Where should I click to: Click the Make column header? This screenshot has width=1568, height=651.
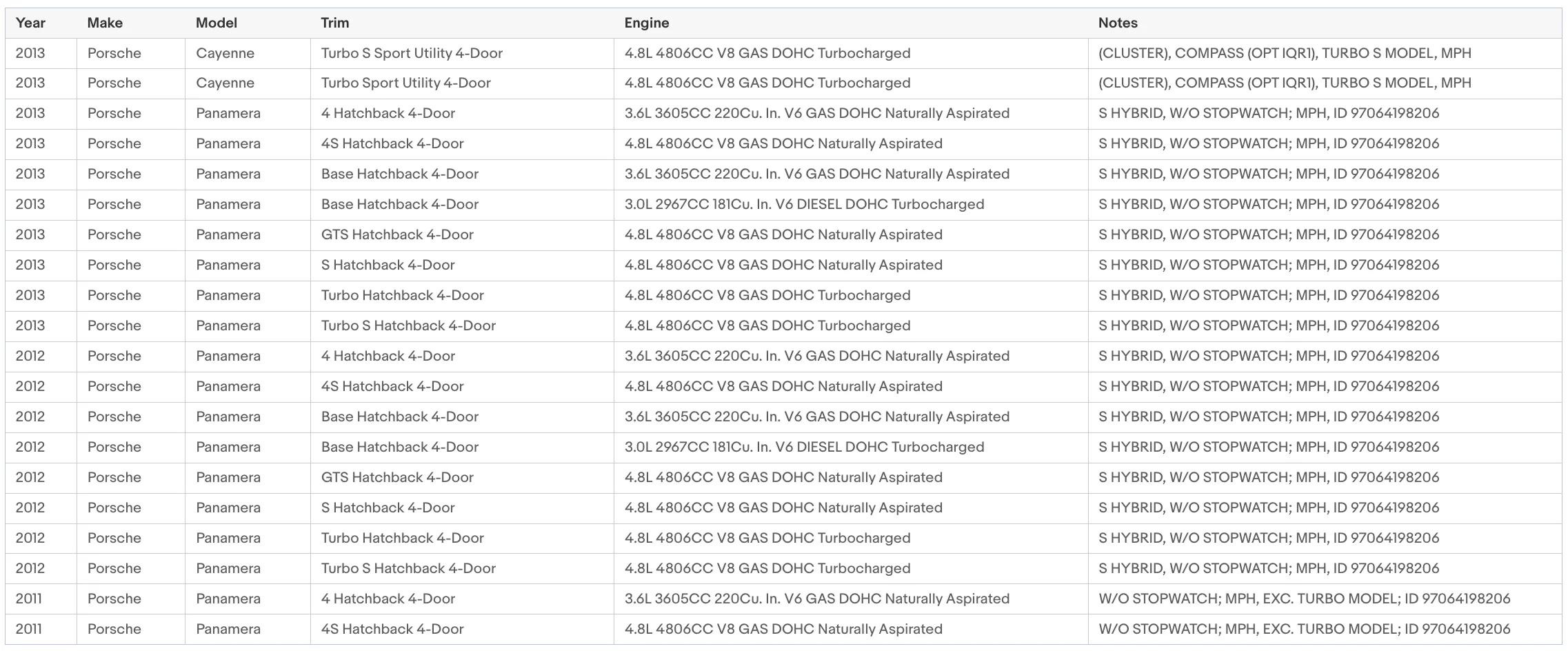pyautogui.click(x=105, y=23)
